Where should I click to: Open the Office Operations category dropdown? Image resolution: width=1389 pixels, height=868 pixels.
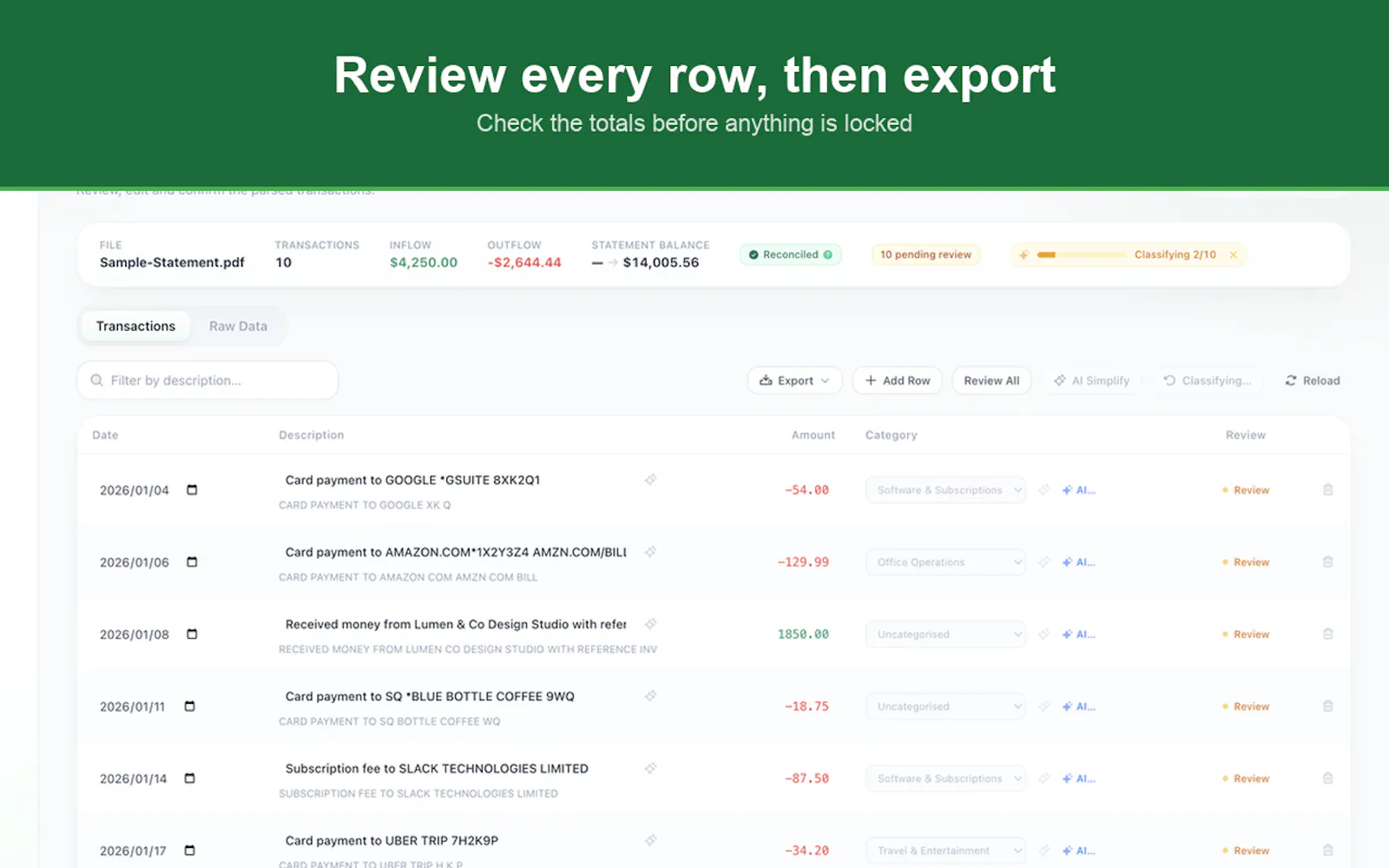click(x=945, y=562)
